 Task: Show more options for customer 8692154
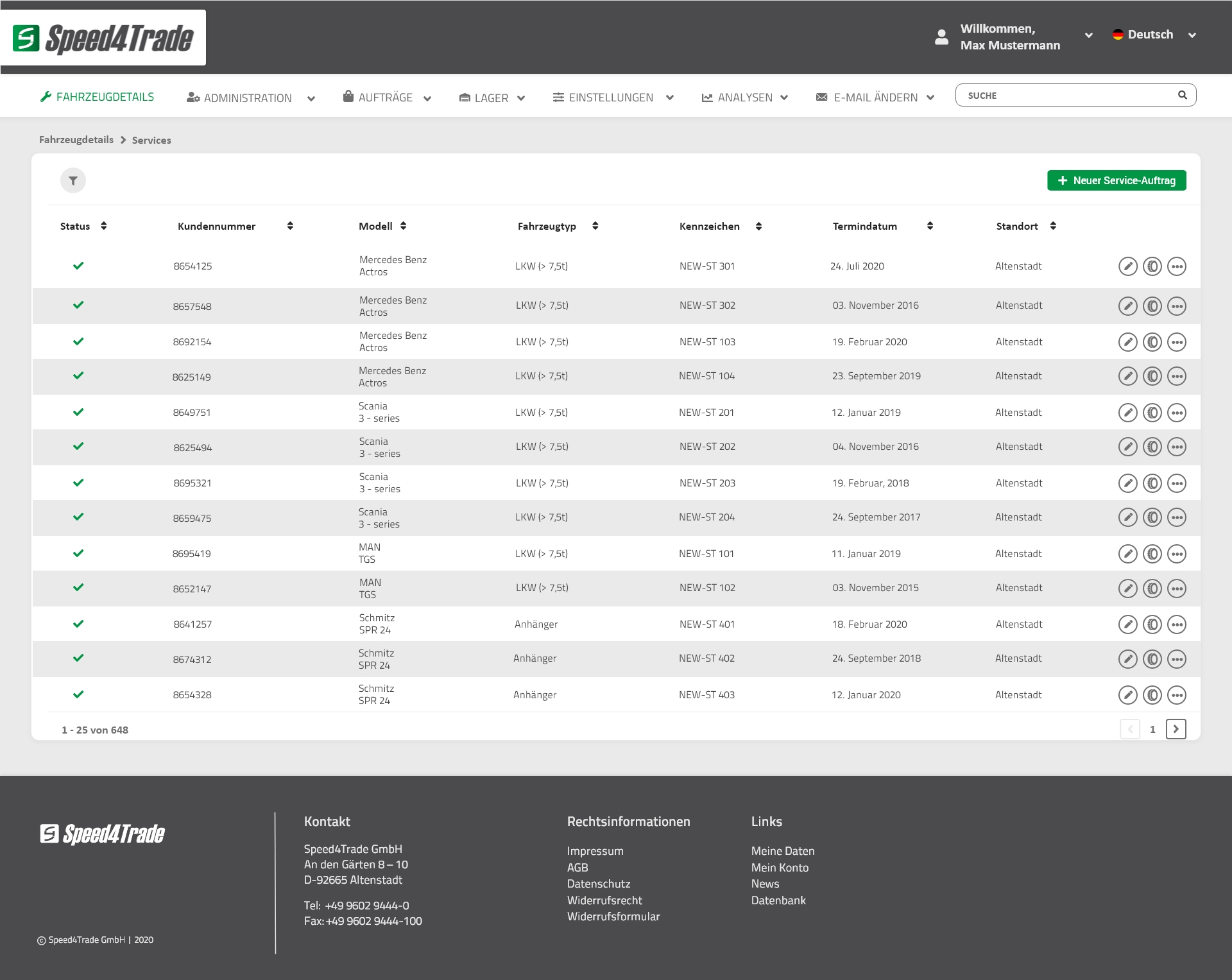click(x=1177, y=341)
